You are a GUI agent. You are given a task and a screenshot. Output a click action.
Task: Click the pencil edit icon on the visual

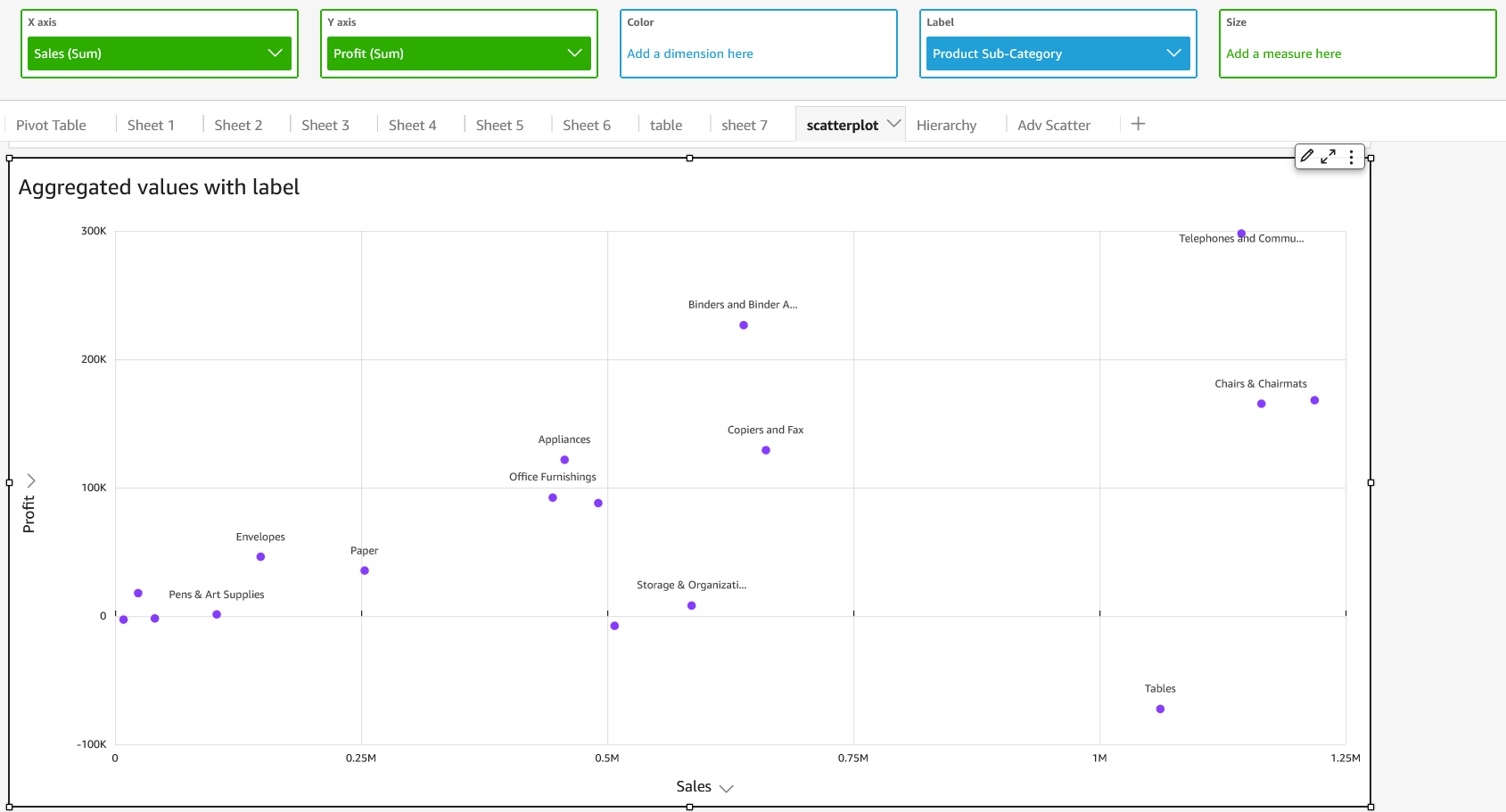[1307, 156]
